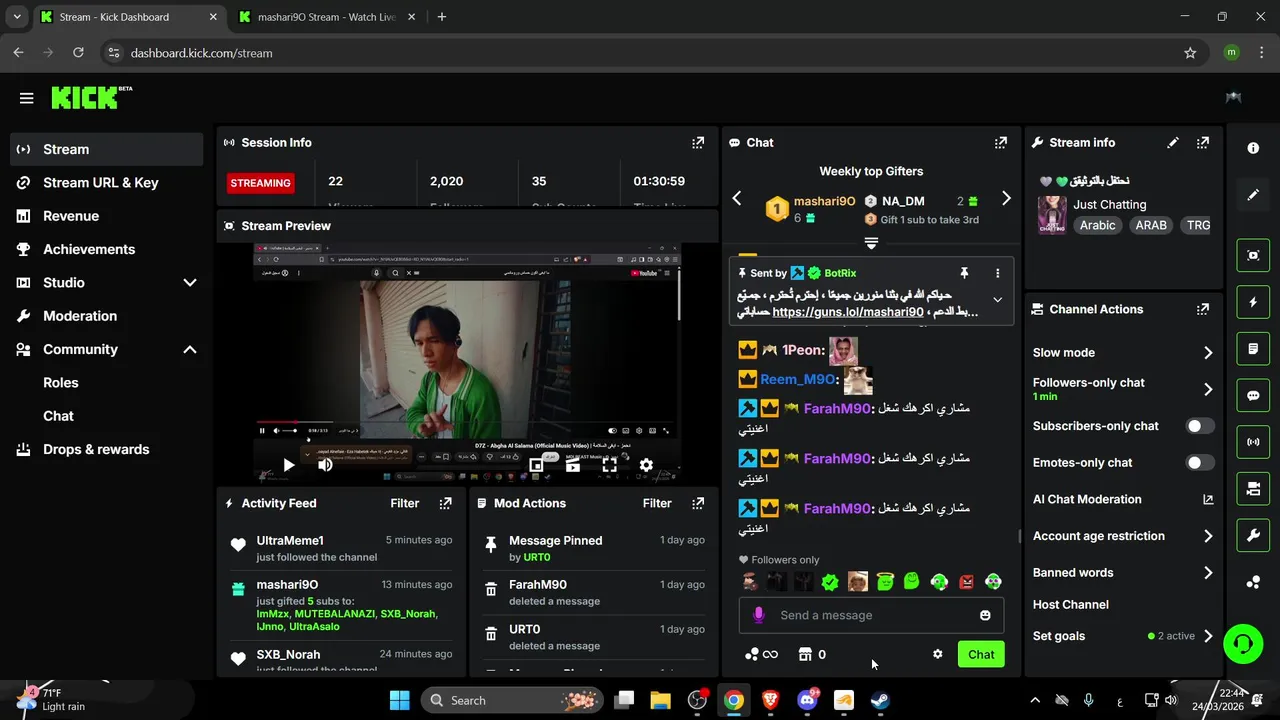Switch stream preview to theater mode
This screenshot has height=720, width=1280.
(x=573, y=465)
